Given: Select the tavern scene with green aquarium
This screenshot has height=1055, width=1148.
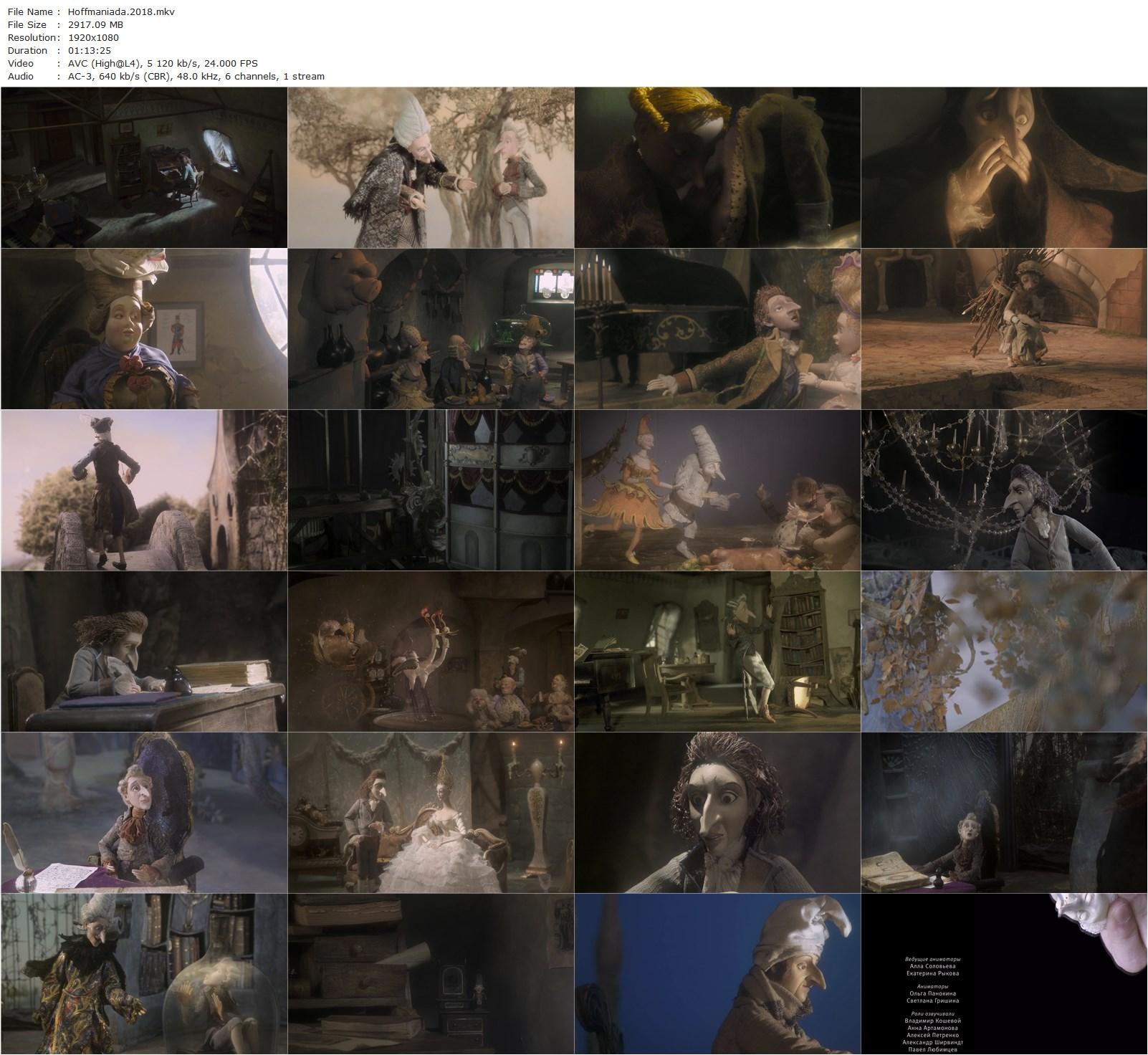Looking at the screenshot, I should pos(431,329).
